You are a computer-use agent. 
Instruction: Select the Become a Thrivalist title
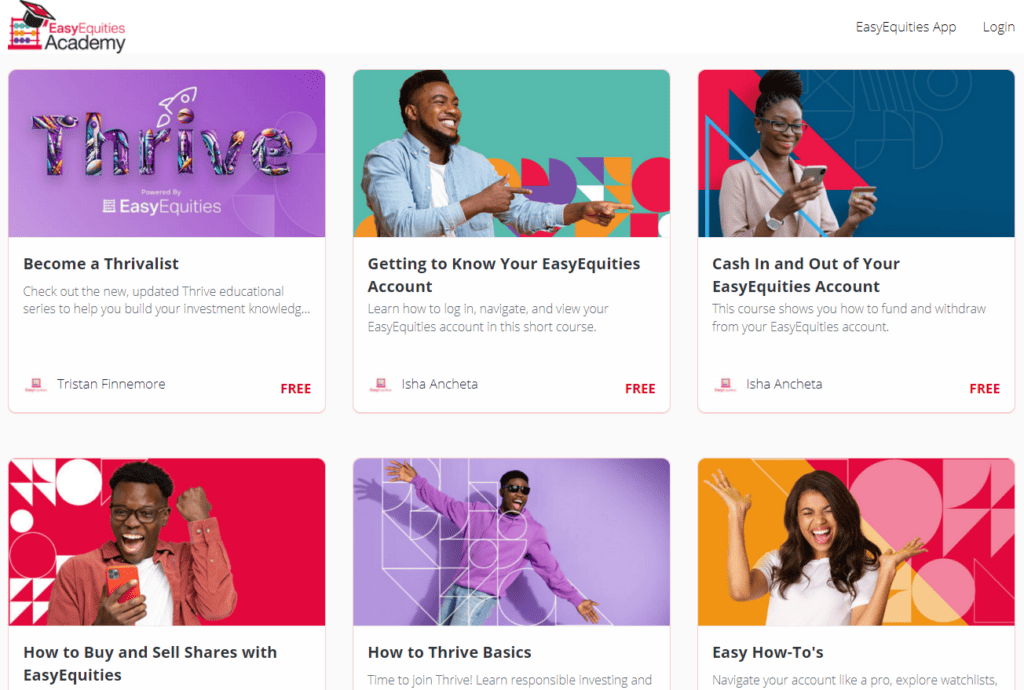pos(101,264)
